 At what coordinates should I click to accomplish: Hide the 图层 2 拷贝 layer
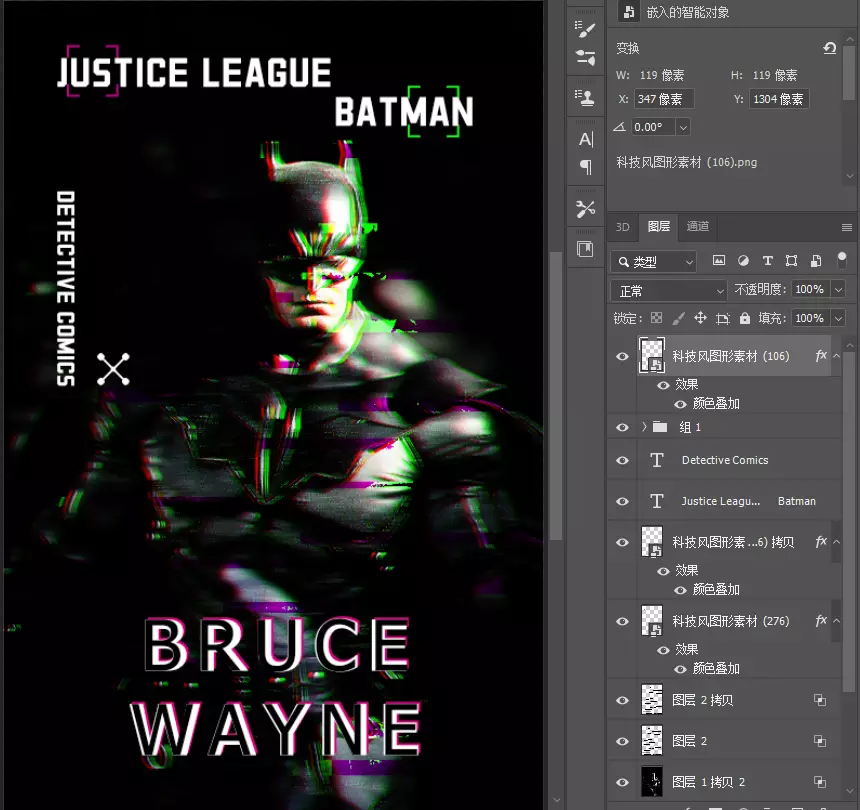pos(622,700)
